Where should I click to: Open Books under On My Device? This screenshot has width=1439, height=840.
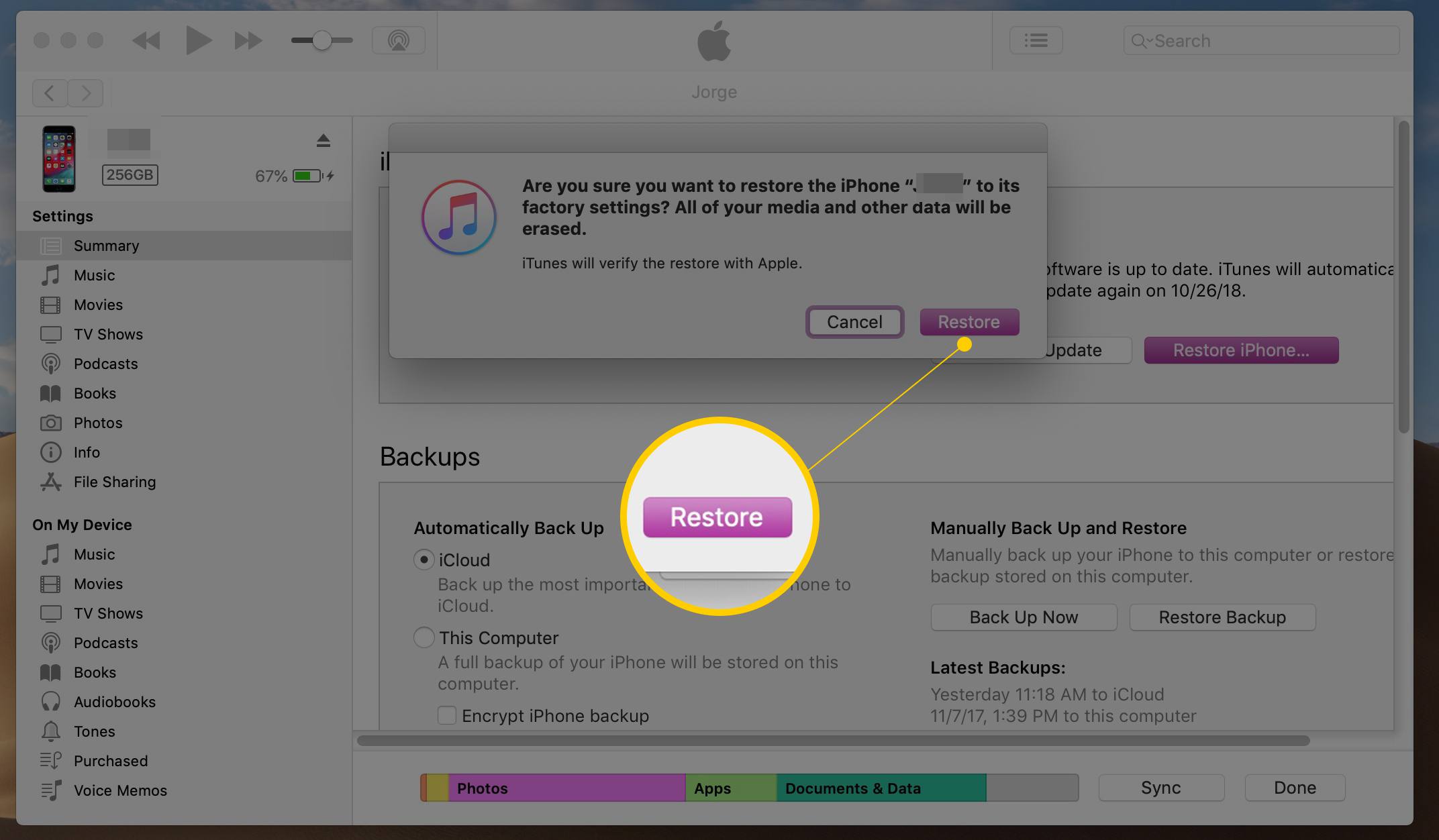(x=184, y=672)
